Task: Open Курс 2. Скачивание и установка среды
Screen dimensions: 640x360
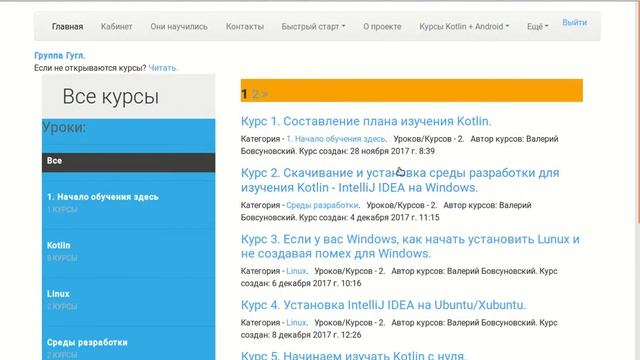Action: 400,180
